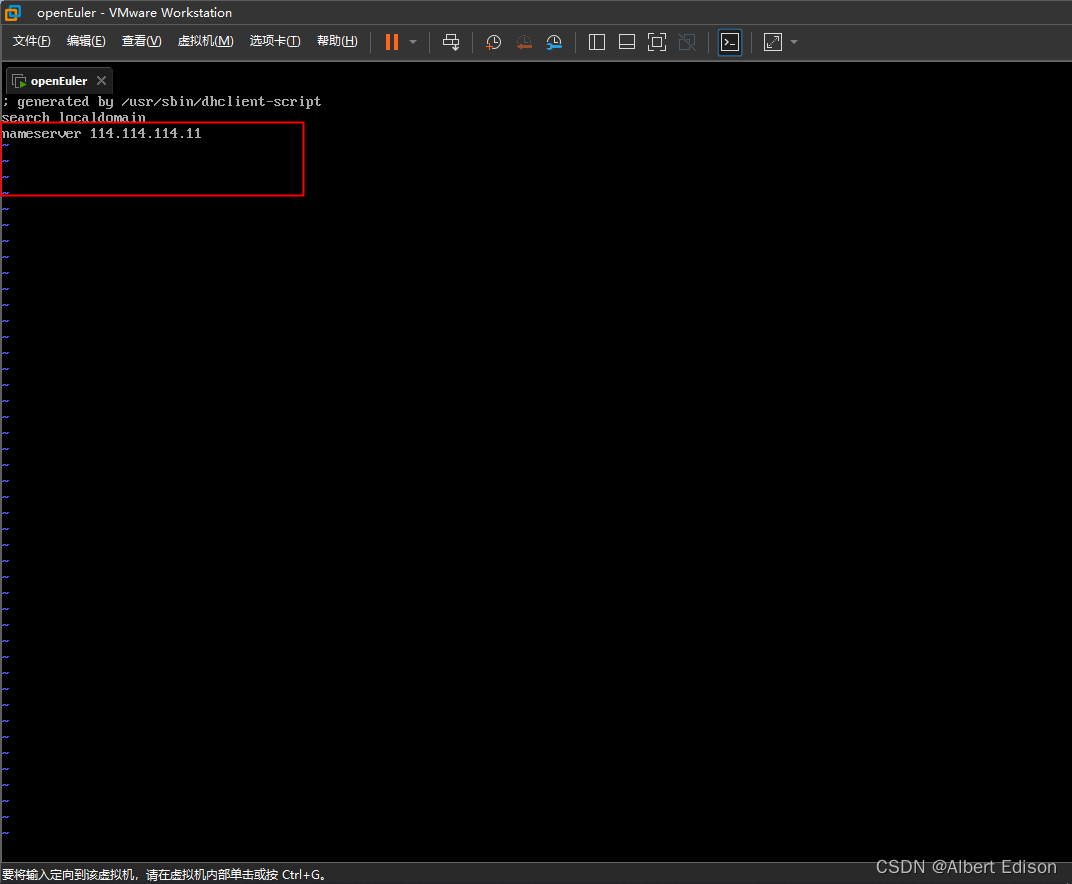This screenshot has width=1072, height=884.
Task: Revert the VM to its snapshot
Action: coord(523,41)
